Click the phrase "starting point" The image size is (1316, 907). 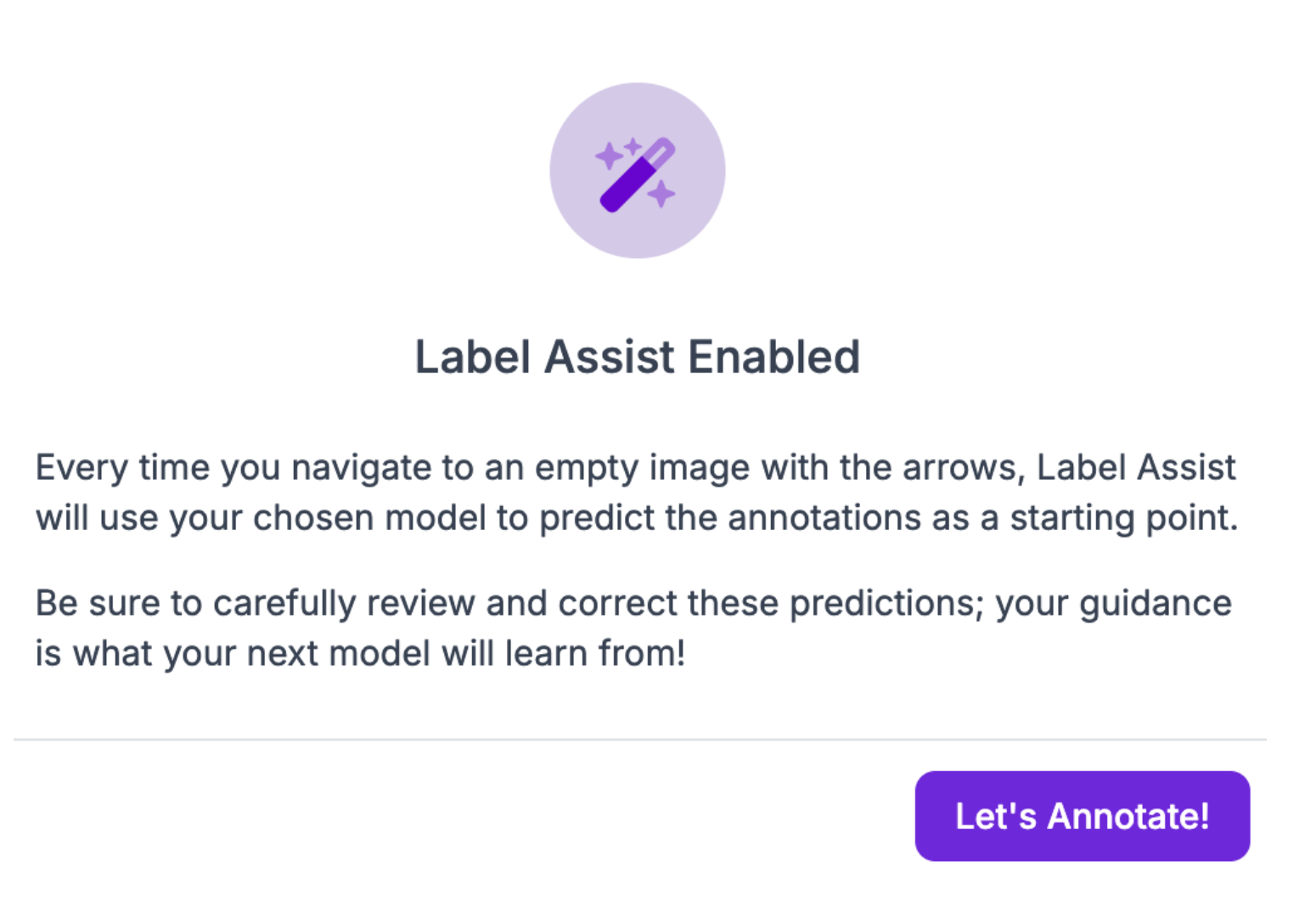tap(1123, 518)
